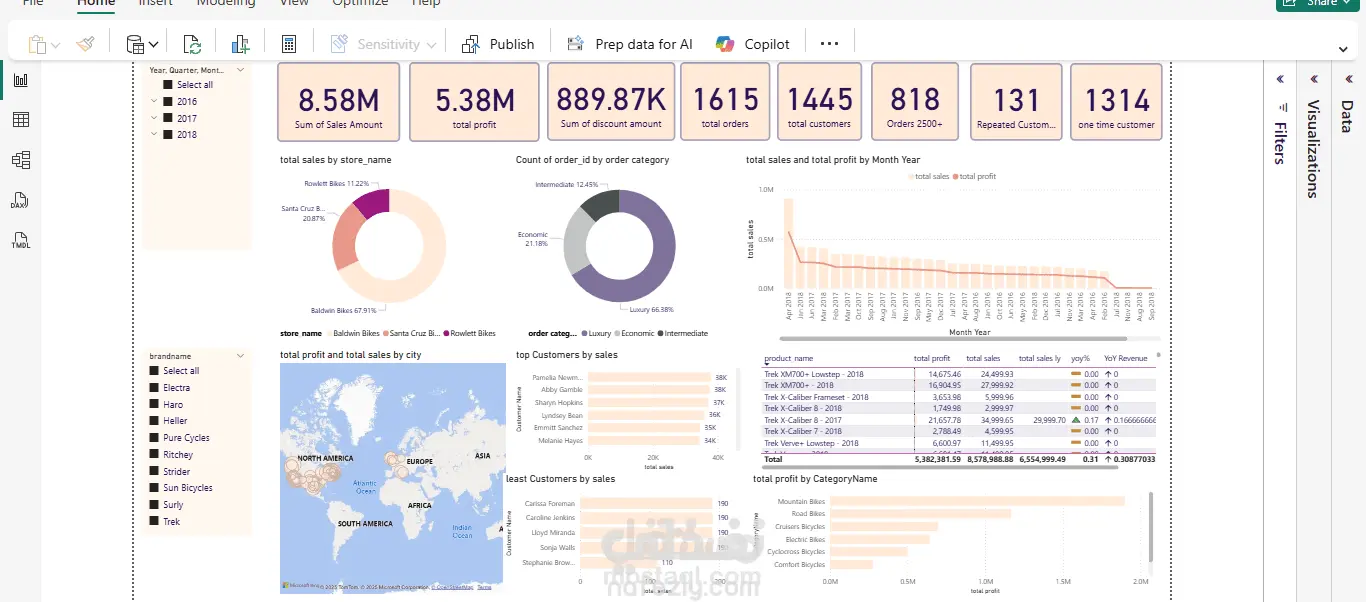The height and width of the screenshot is (602, 1366).
Task: Open Copilot from the ribbon
Action: 753,44
